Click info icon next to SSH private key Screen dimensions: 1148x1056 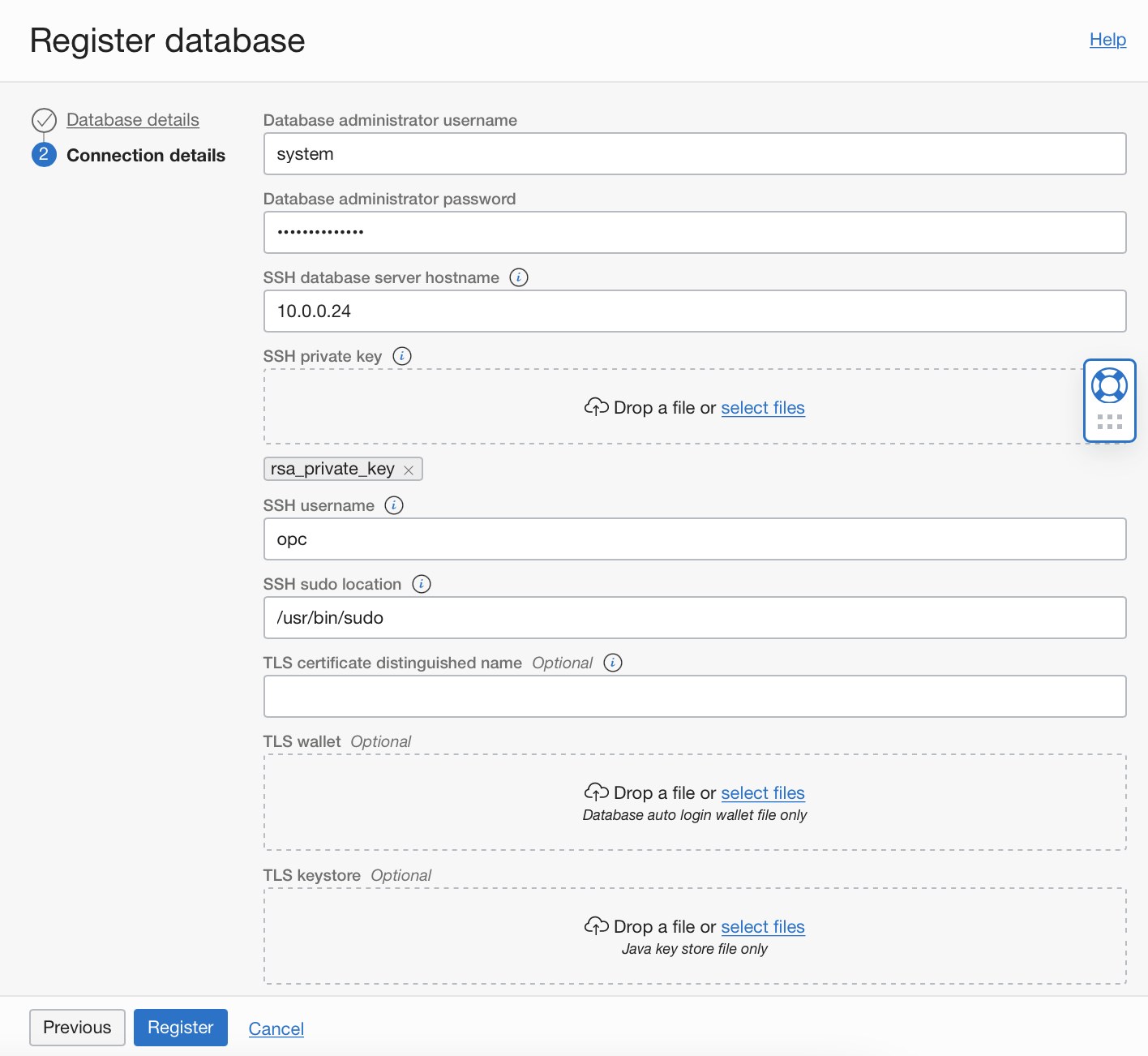tap(402, 356)
